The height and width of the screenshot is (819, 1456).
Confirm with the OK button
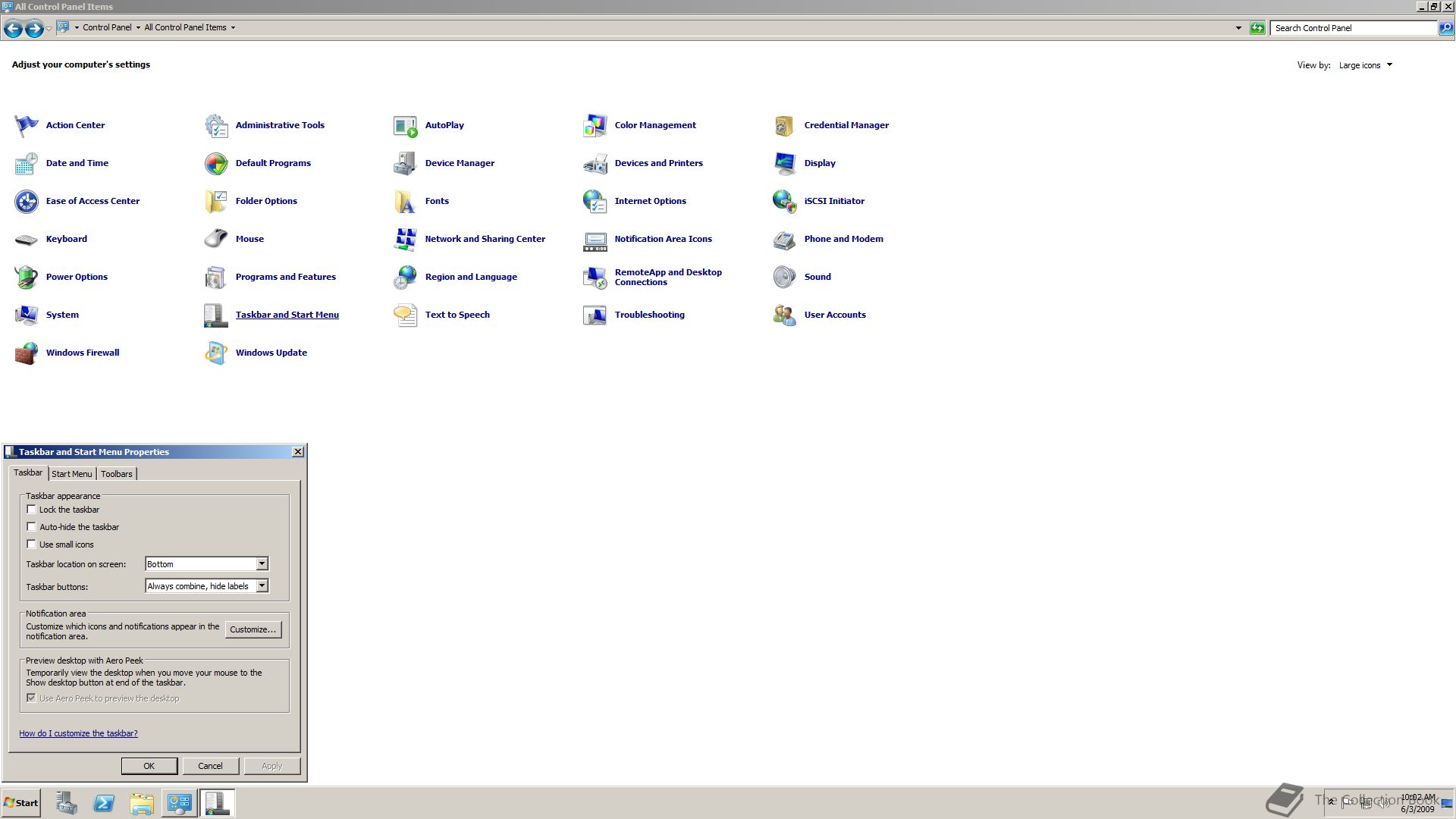(x=149, y=766)
